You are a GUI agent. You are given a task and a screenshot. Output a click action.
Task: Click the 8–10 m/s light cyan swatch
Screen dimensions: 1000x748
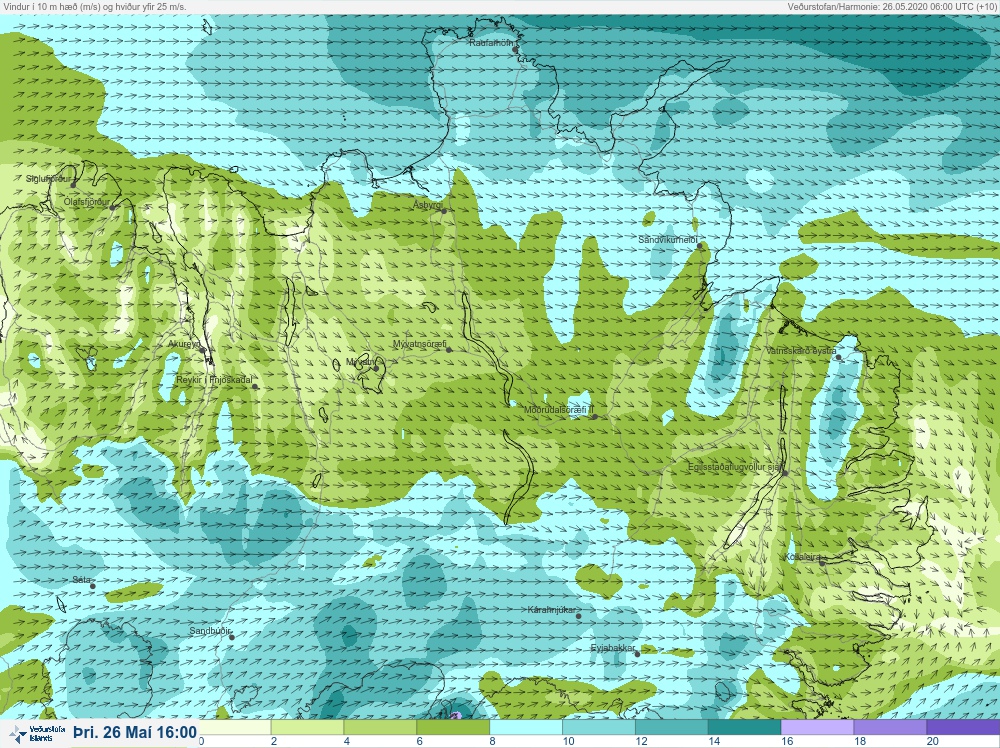point(526,727)
